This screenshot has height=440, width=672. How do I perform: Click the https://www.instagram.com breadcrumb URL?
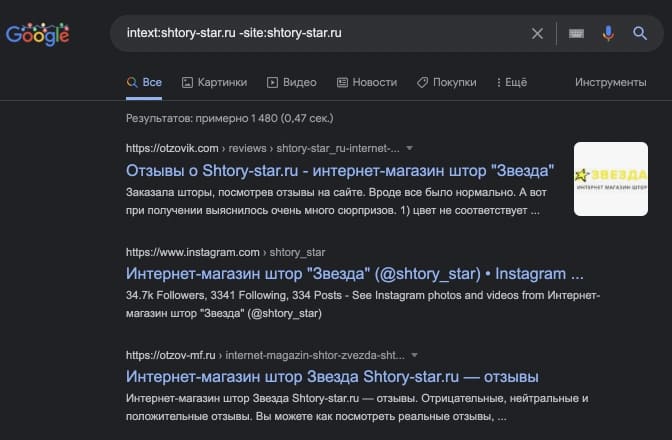[192, 252]
